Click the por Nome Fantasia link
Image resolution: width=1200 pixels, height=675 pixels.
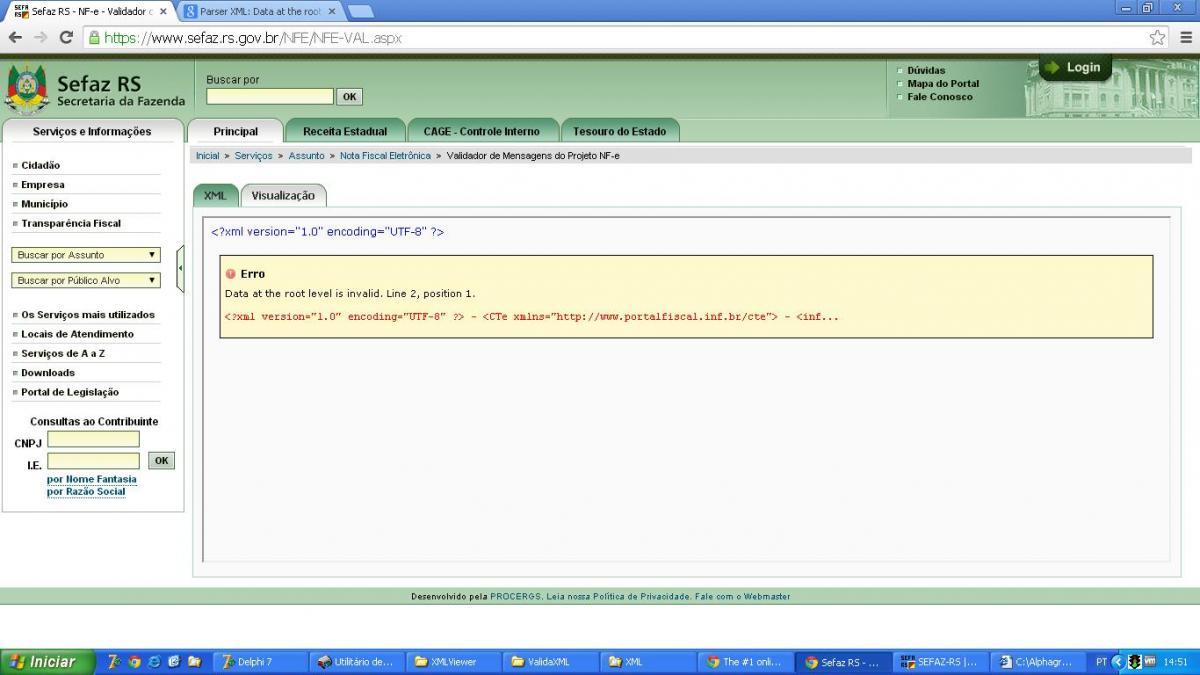(92, 479)
